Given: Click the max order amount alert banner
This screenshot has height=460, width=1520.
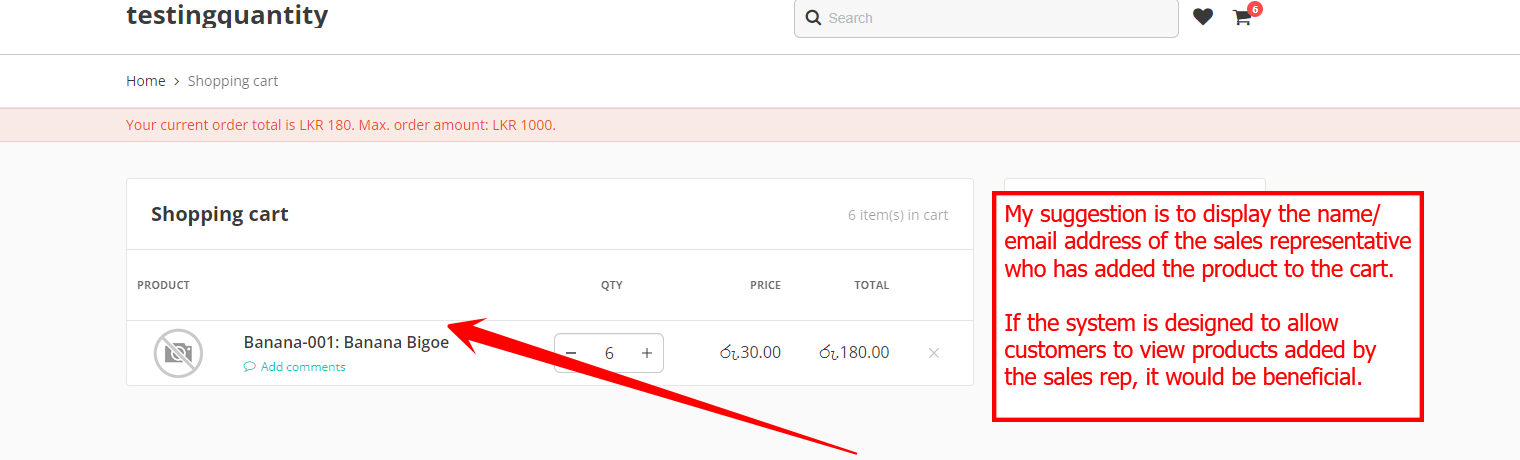Looking at the screenshot, I should pos(340,125).
